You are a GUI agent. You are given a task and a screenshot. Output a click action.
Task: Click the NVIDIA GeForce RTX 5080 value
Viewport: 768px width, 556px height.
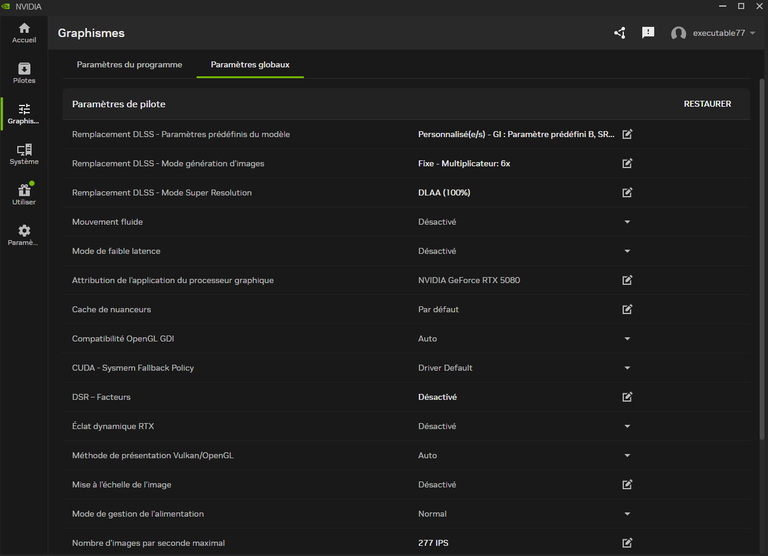click(x=469, y=280)
